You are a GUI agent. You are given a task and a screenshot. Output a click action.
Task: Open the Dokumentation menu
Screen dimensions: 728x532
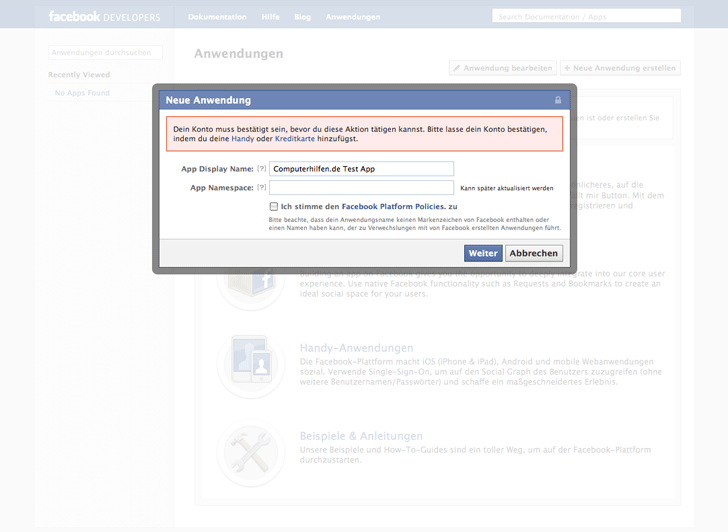pos(217,17)
